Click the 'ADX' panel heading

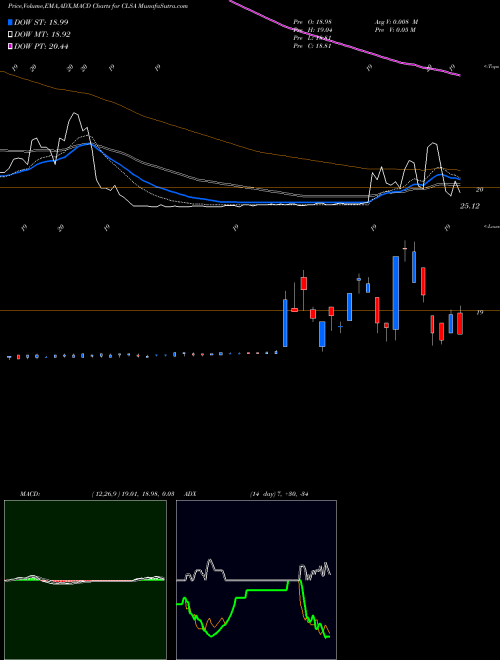click(x=190, y=494)
